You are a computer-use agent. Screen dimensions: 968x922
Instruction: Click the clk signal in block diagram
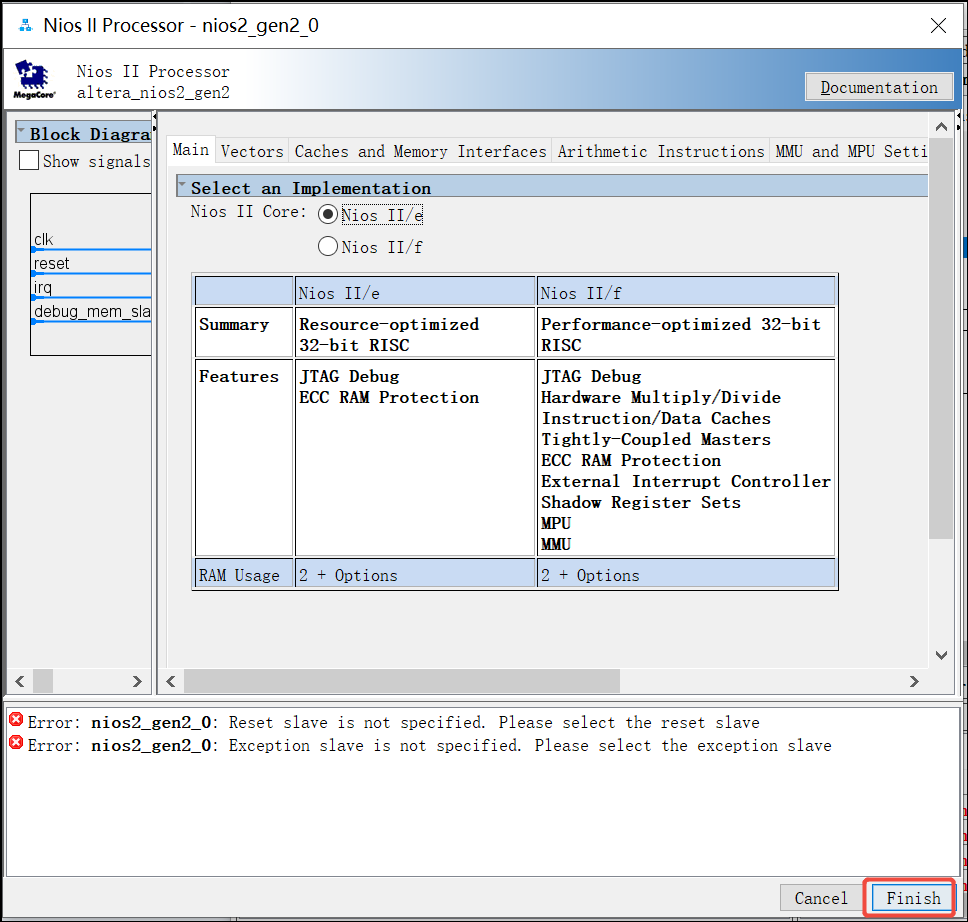coord(43,240)
